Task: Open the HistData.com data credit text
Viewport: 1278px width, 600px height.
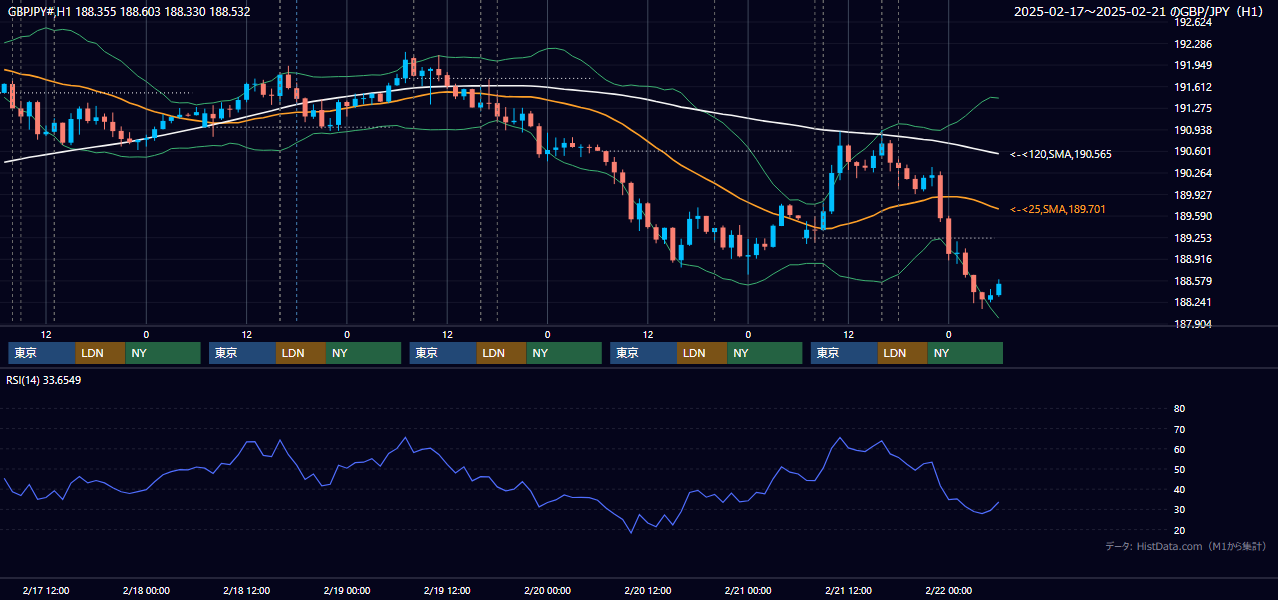Action: [x=1185, y=546]
